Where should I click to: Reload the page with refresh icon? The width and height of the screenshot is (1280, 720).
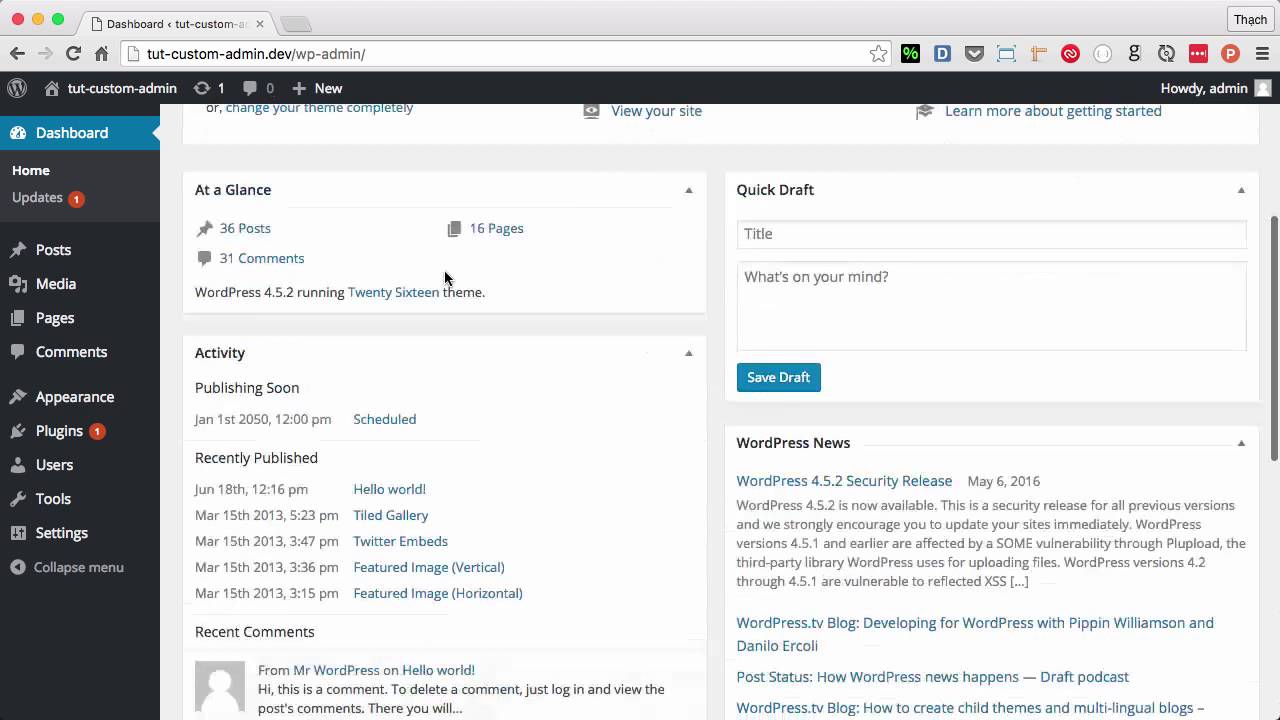click(x=73, y=53)
